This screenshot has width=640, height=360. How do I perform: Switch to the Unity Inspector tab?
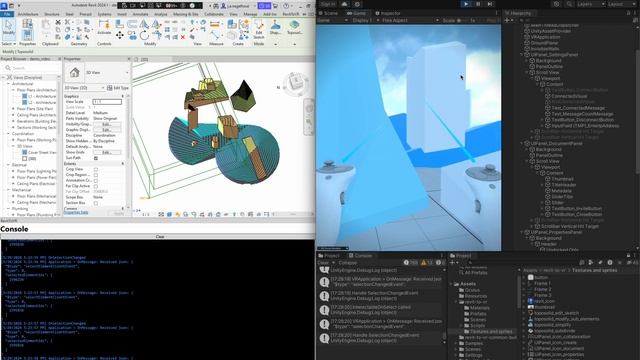[x=388, y=13]
